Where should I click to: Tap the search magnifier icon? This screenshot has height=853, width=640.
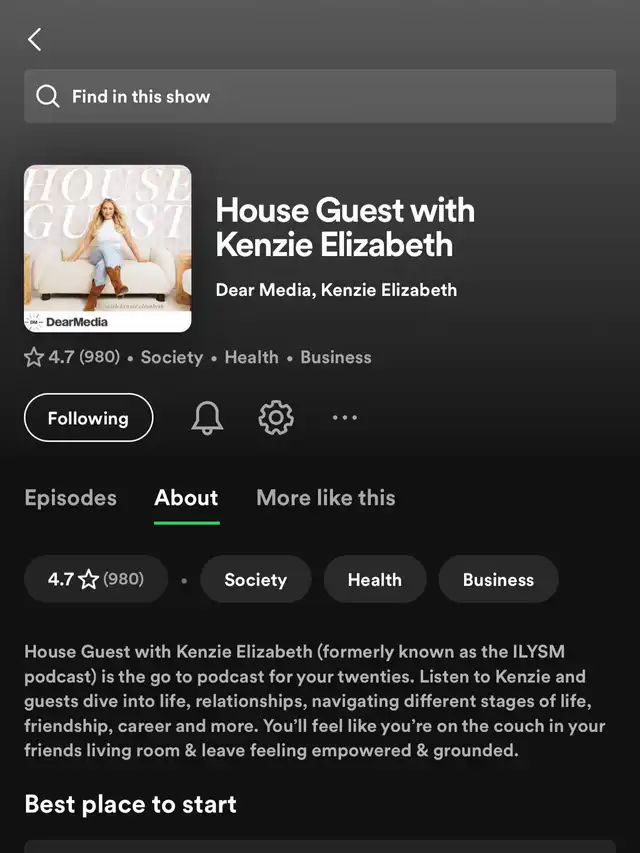(x=48, y=96)
